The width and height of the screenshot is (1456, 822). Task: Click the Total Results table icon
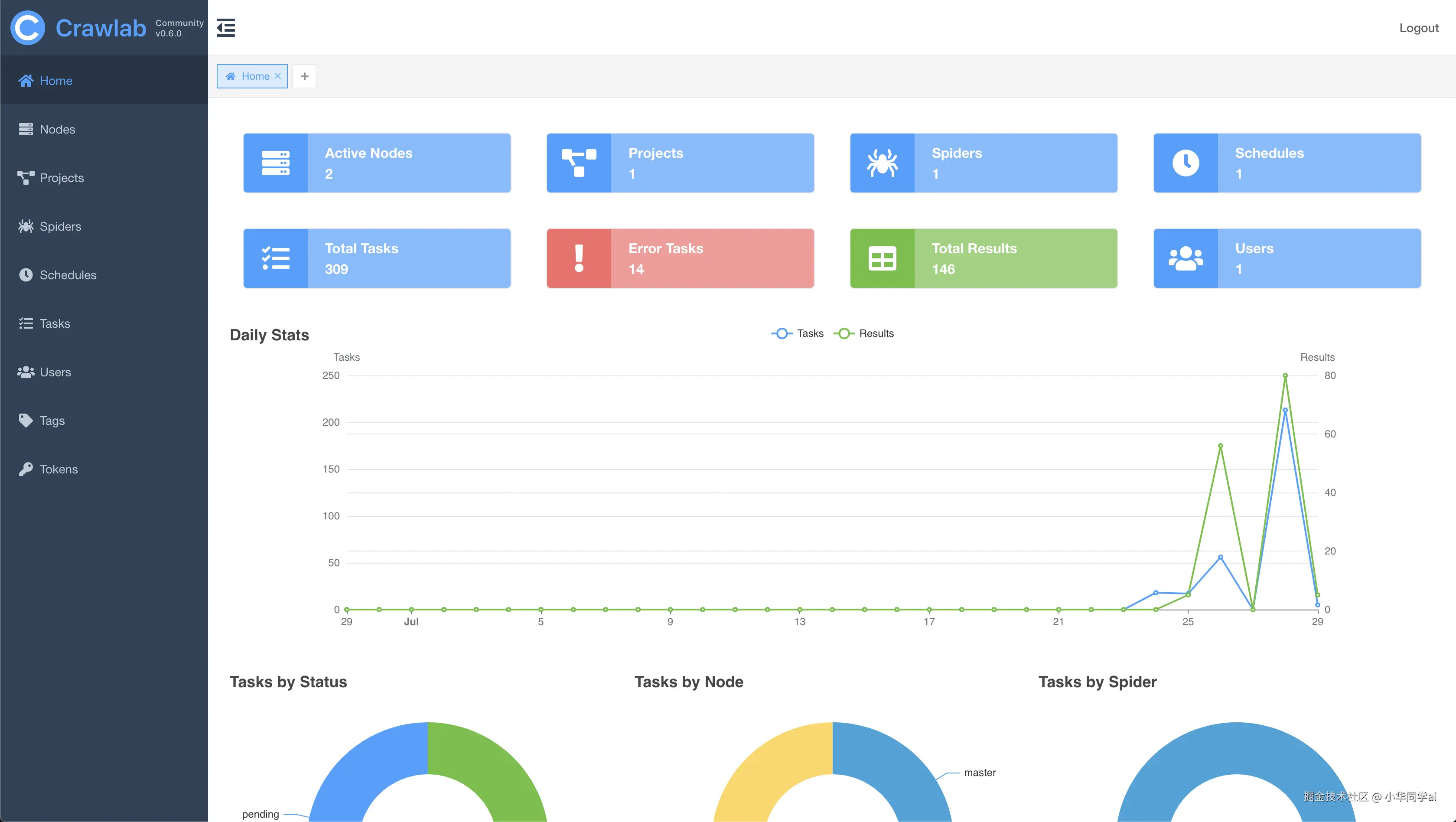[882, 258]
